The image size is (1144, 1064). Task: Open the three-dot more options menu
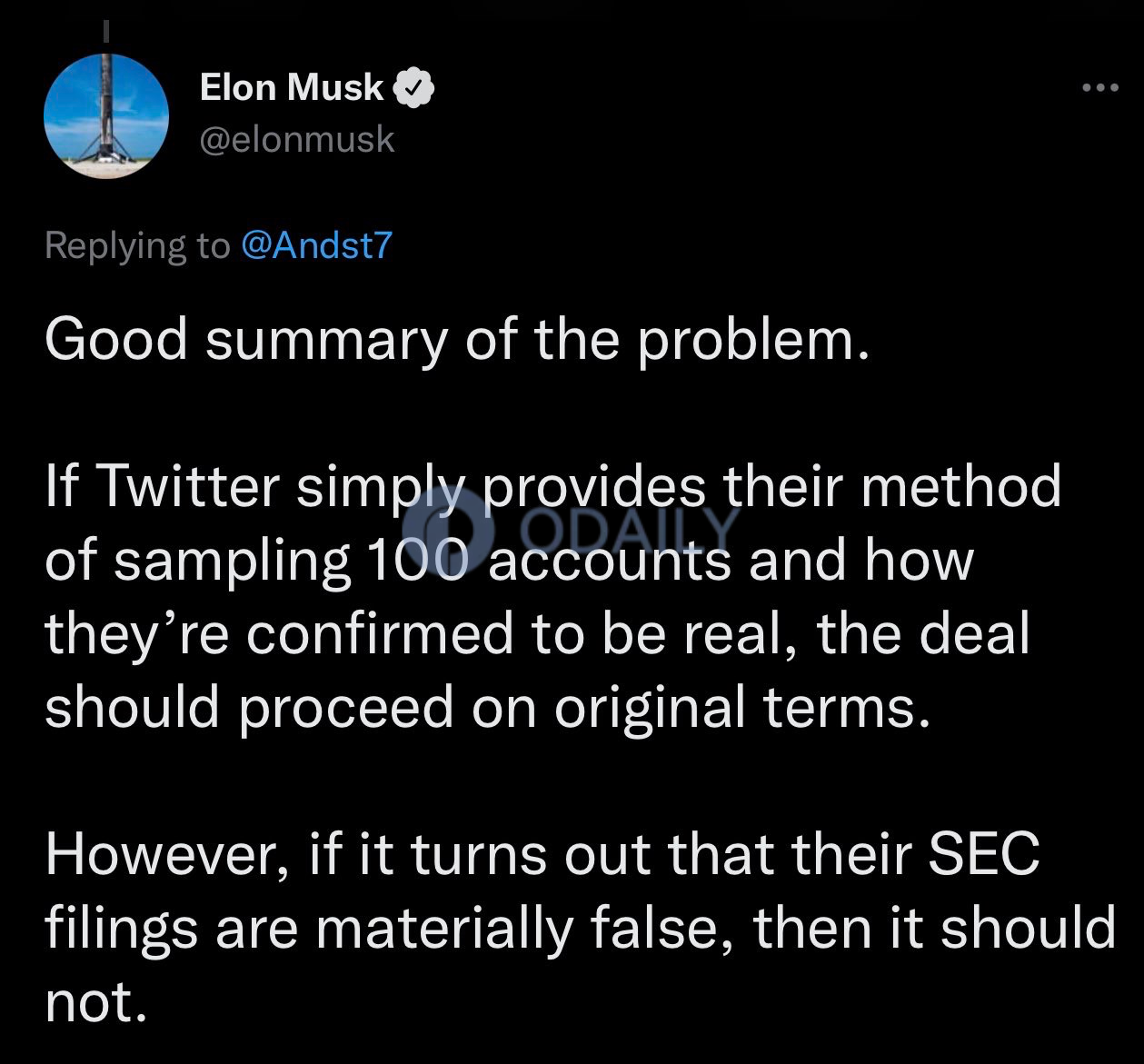tap(1100, 88)
